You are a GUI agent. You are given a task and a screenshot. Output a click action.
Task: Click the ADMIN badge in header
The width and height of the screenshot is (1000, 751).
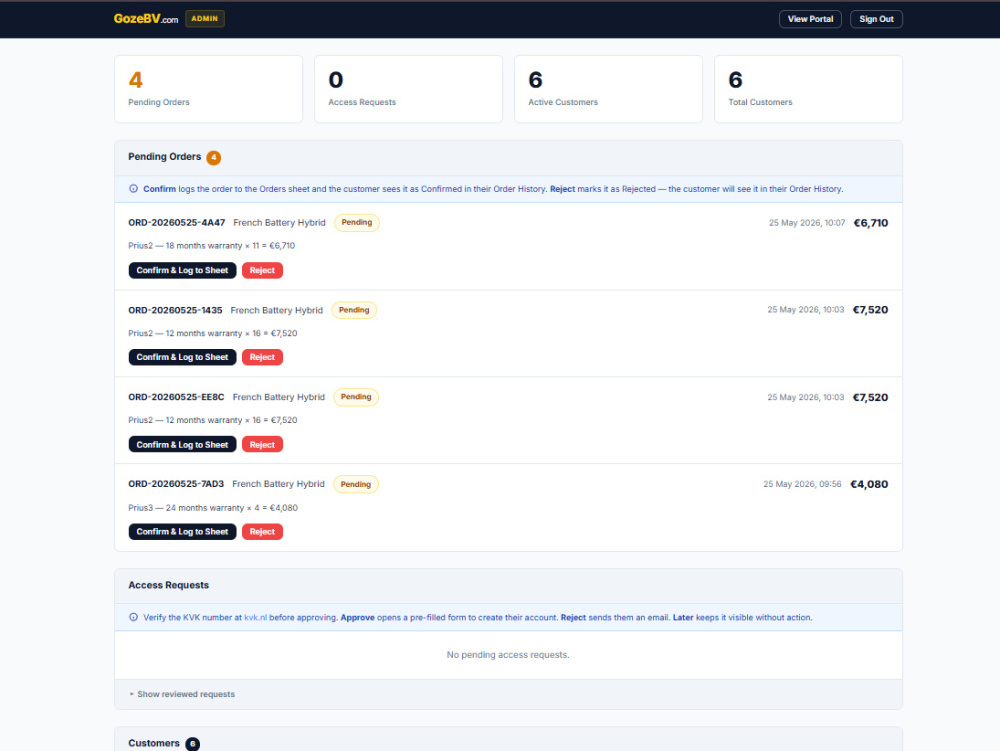[x=205, y=18]
